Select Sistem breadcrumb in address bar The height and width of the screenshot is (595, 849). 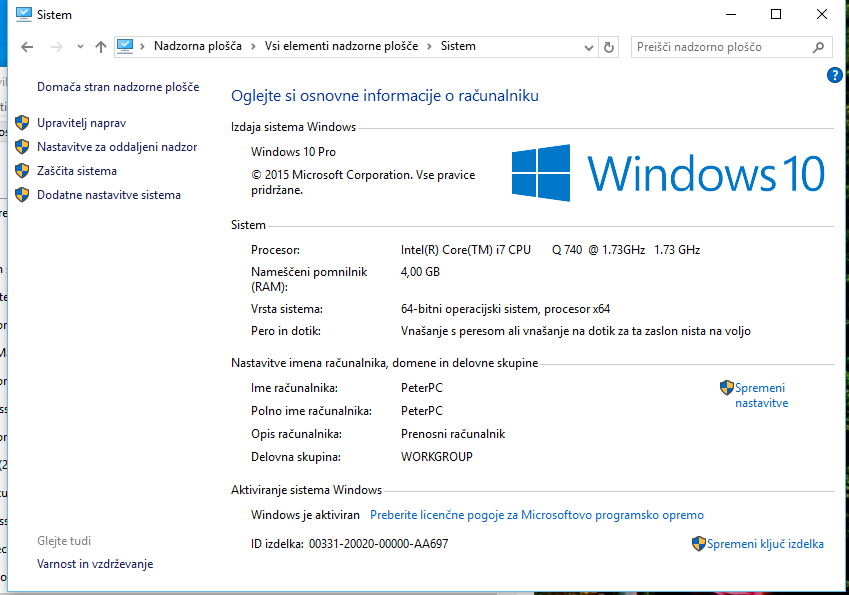pos(458,46)
